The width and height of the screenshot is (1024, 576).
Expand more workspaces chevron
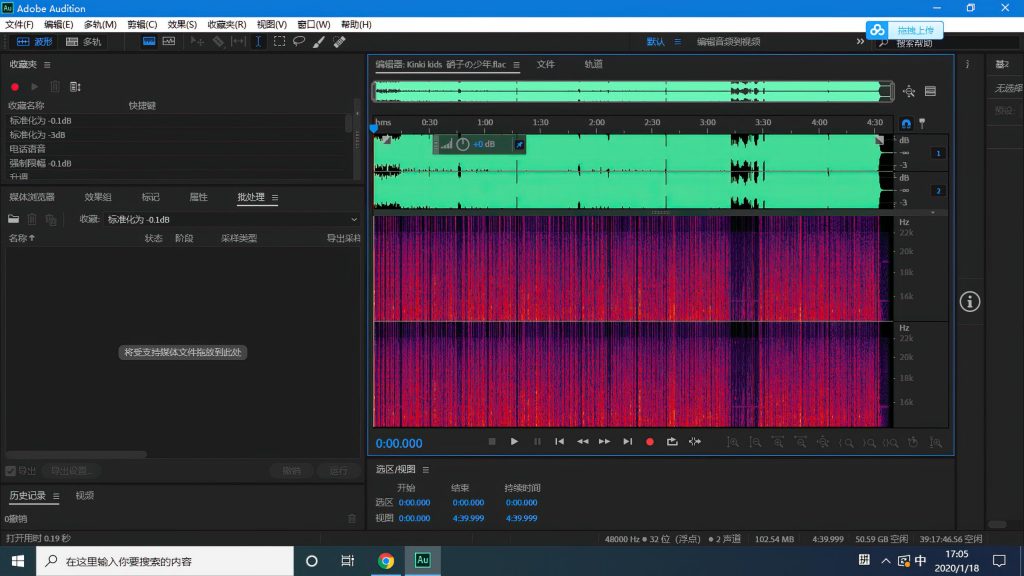coord(860,41)
